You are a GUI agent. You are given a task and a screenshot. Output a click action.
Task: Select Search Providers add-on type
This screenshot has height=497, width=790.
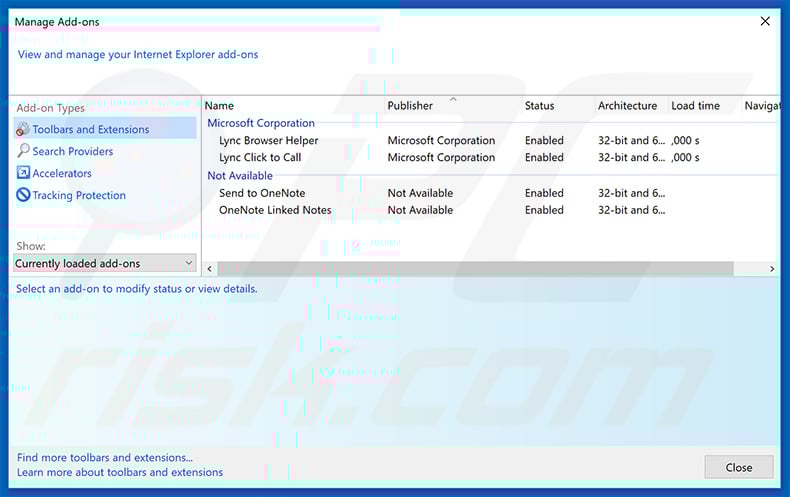(x=73, y=151)
